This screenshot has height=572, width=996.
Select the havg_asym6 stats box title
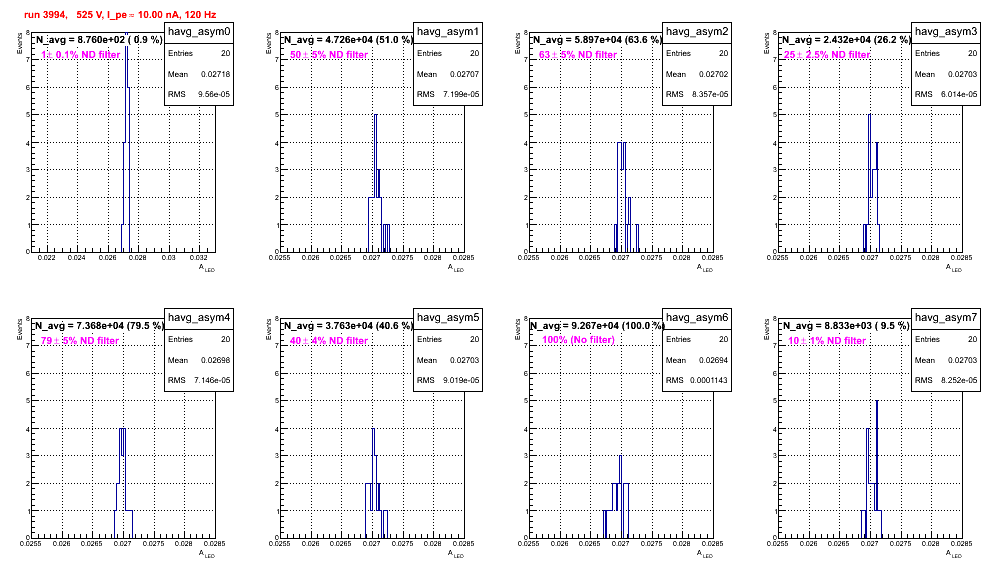[697, 317]
